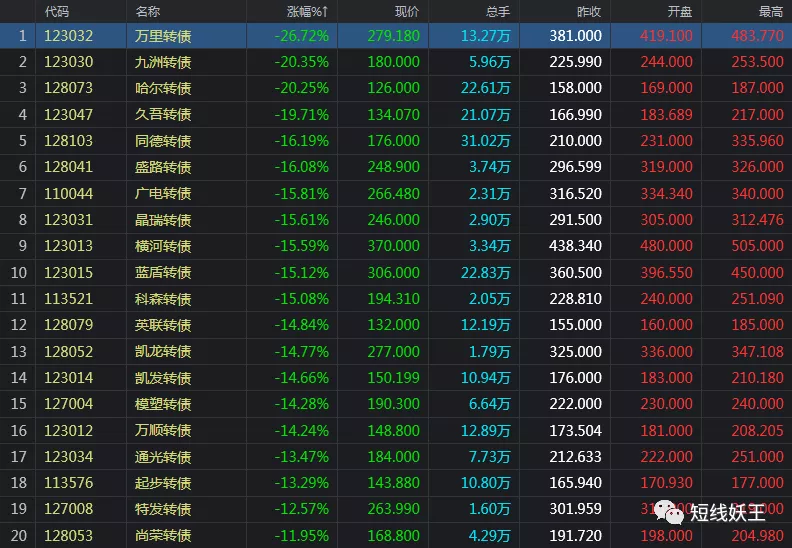Select the 万里转债 row
The width and height of the screenshot is (792, 548).
[x=163, y=35]
